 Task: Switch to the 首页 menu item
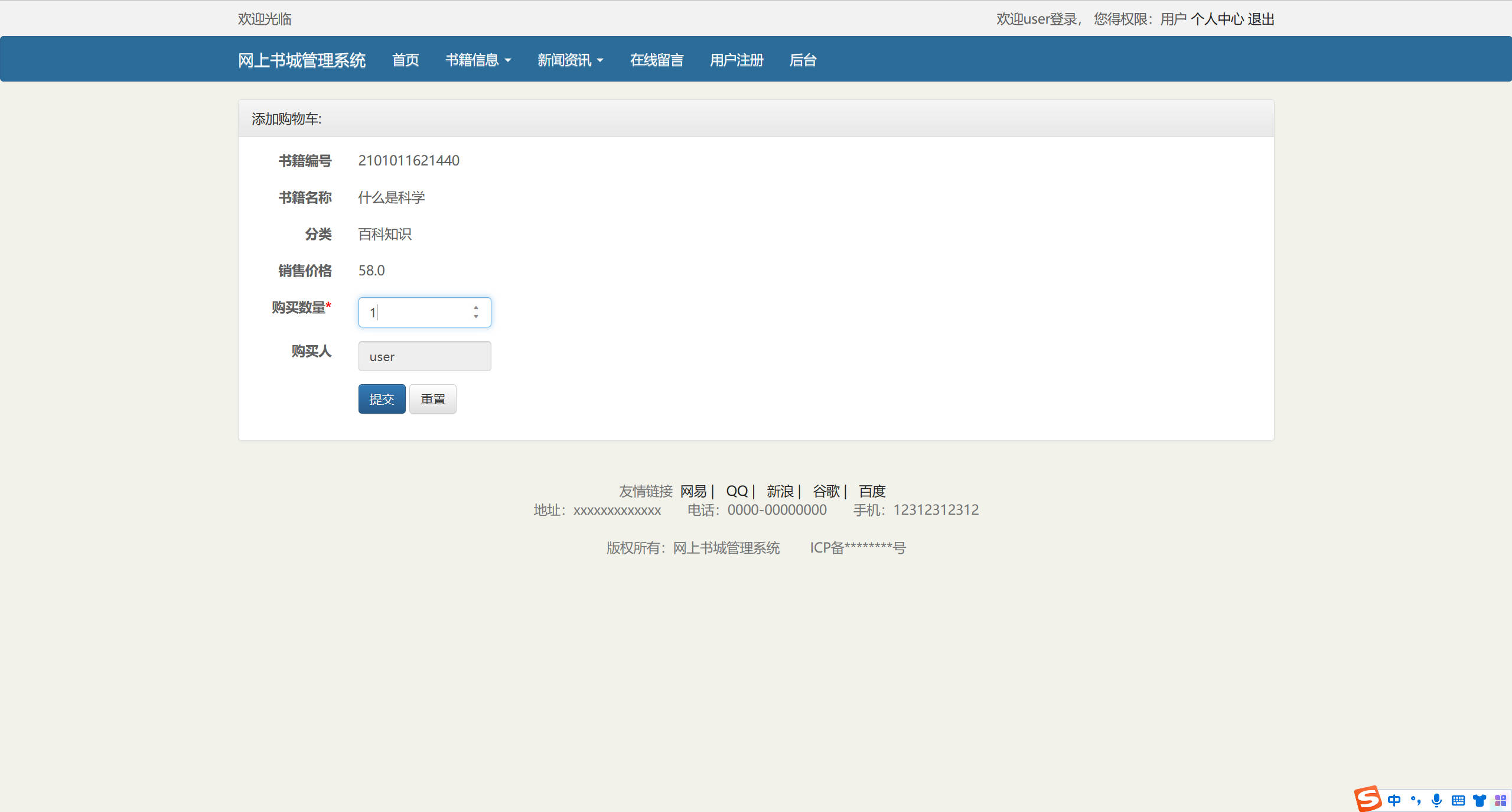(x=405, y=60)
